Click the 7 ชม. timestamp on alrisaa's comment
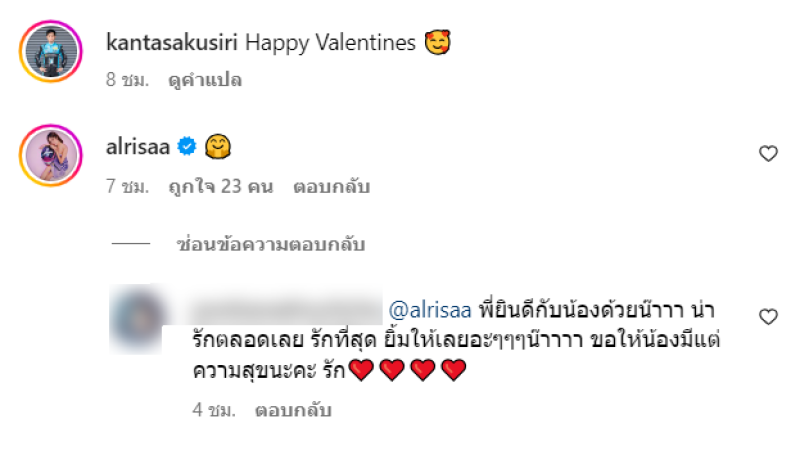 coord(127,186)
